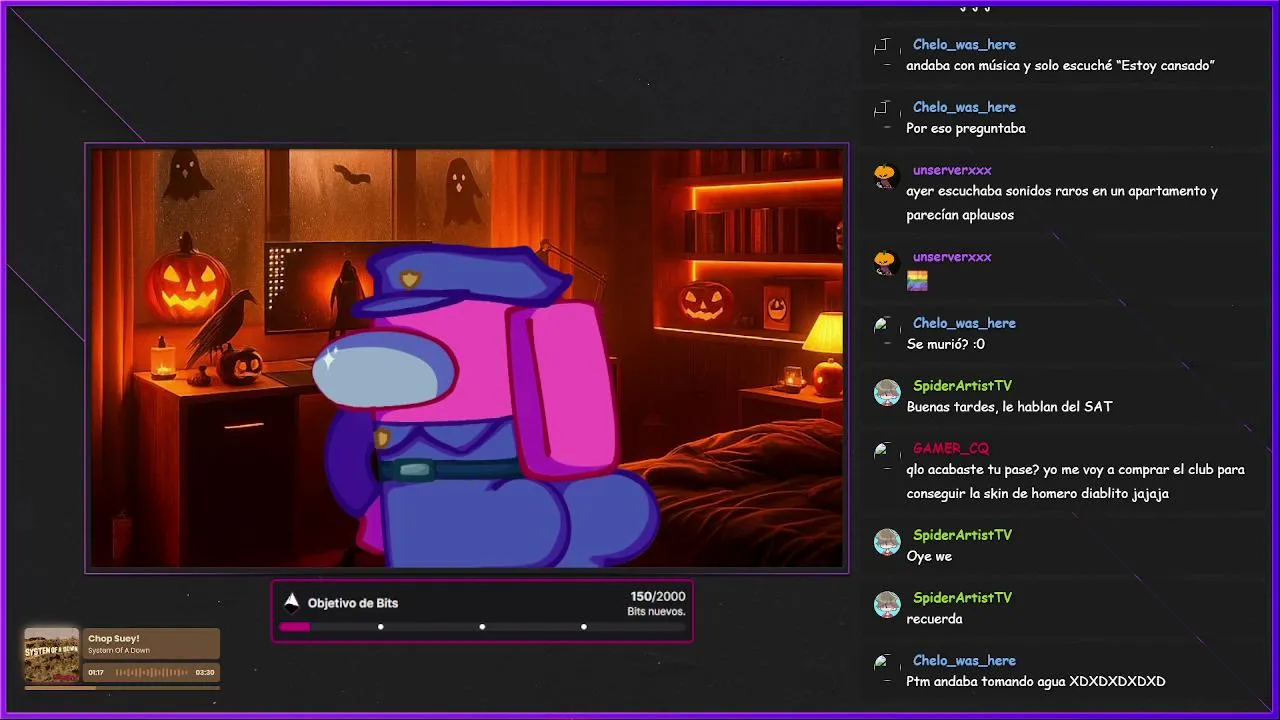1280x720 pixels.
Task: Click username unserverxxx above the rainbow flag
Action: pyautogui.click(x=952, y=257)
